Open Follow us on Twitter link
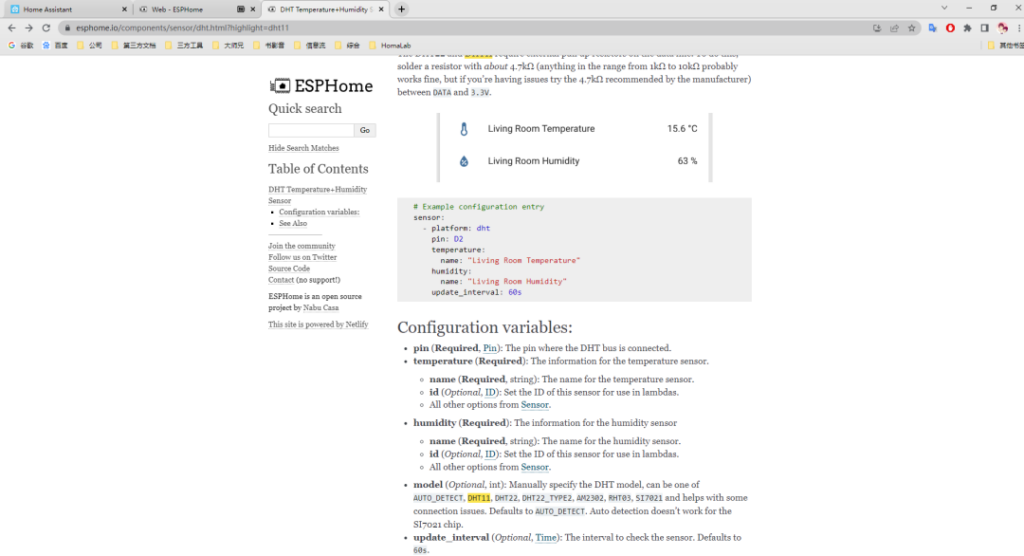This screenshot has height=556, width=1024. [x=302, y=257]
